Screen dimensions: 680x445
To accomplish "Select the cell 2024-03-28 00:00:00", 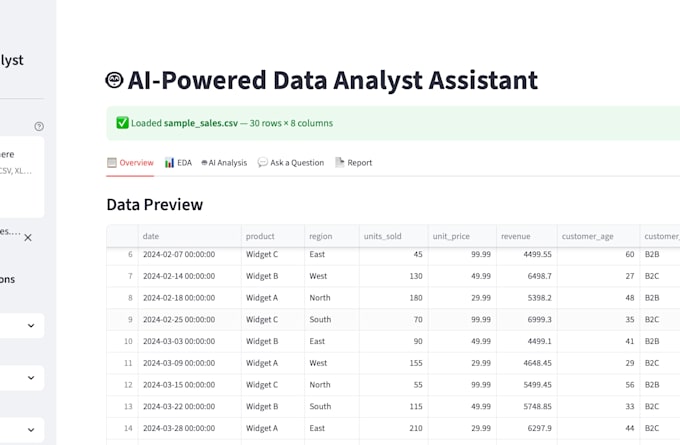I will (190, 428).
